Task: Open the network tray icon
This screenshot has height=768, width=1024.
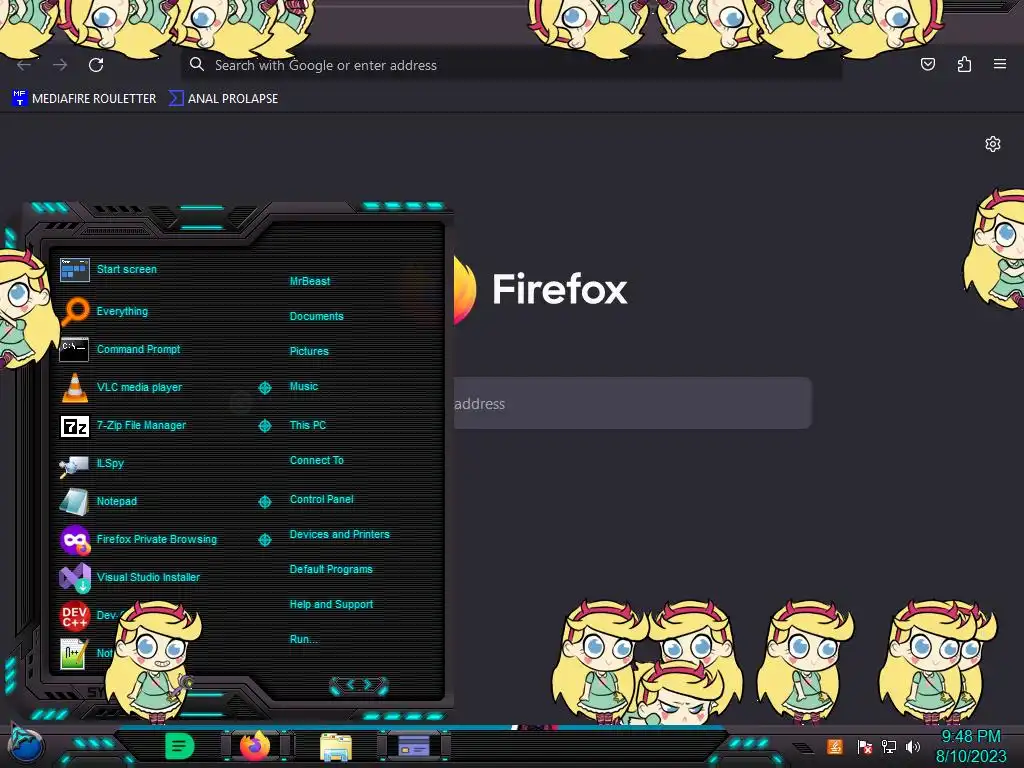Action: pyautogui.click(x=888, y=746)
